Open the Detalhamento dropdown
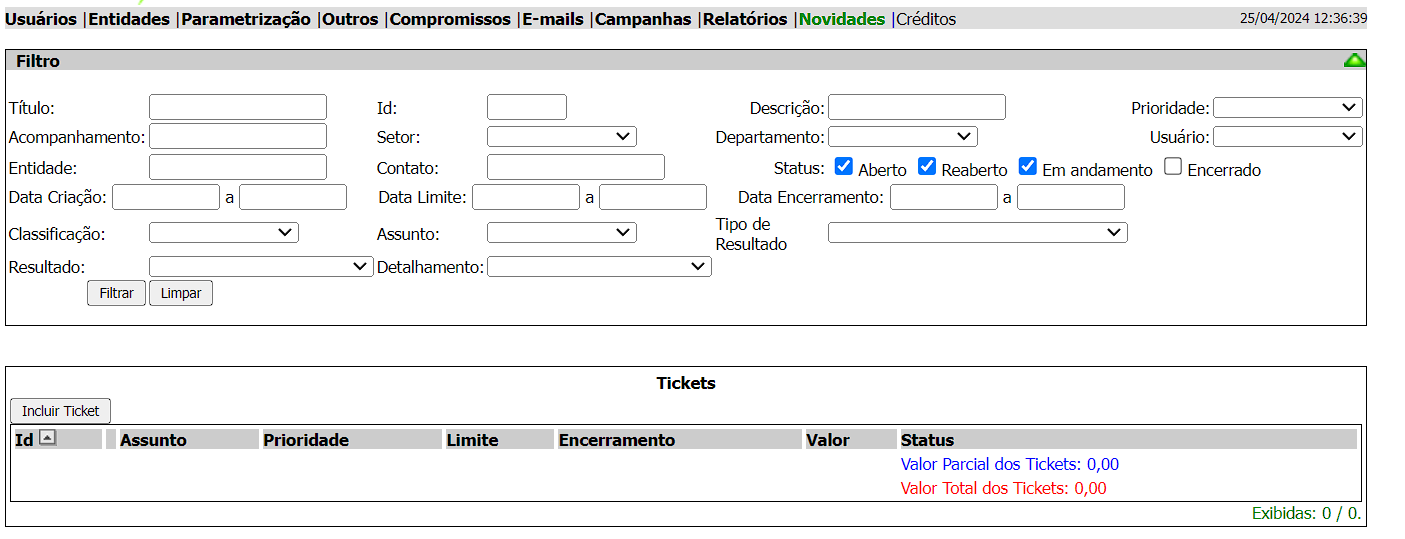Image resolution: width=1405 pixels, height=539 pixels. 599,267
